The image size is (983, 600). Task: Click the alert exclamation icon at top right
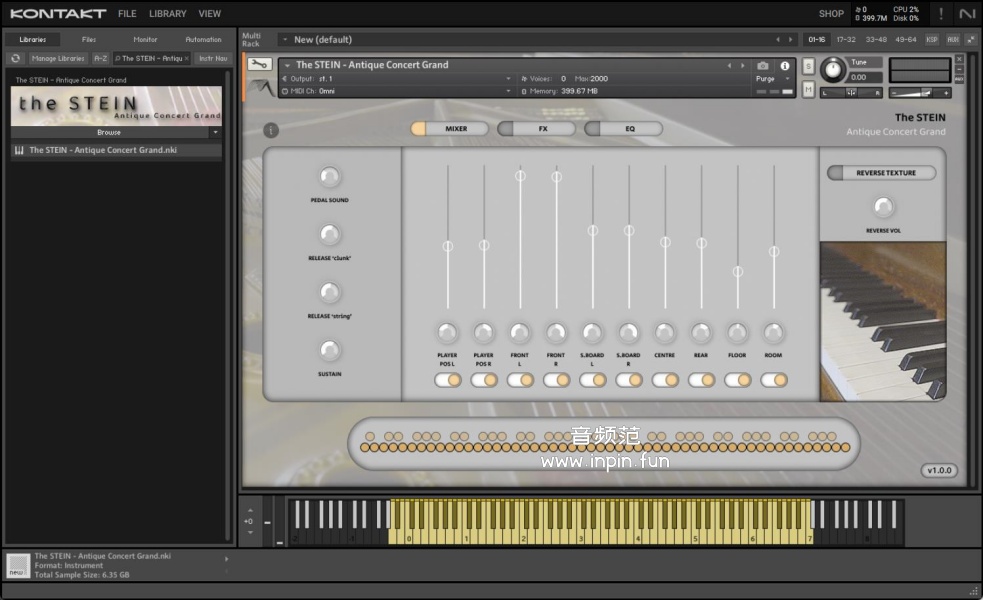940,13
